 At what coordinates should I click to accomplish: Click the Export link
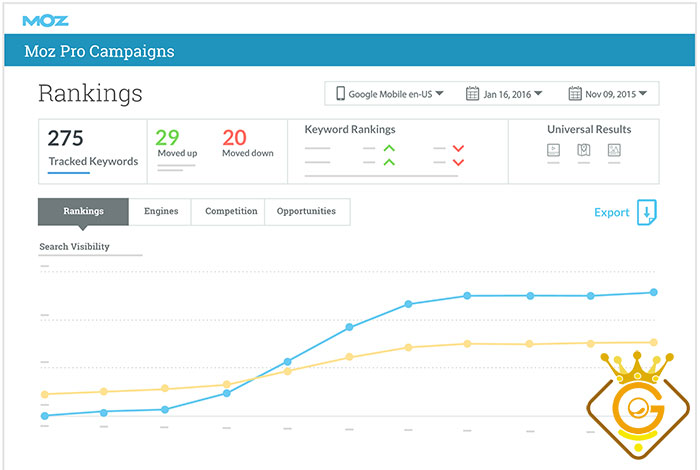click(x=612, y=212)
